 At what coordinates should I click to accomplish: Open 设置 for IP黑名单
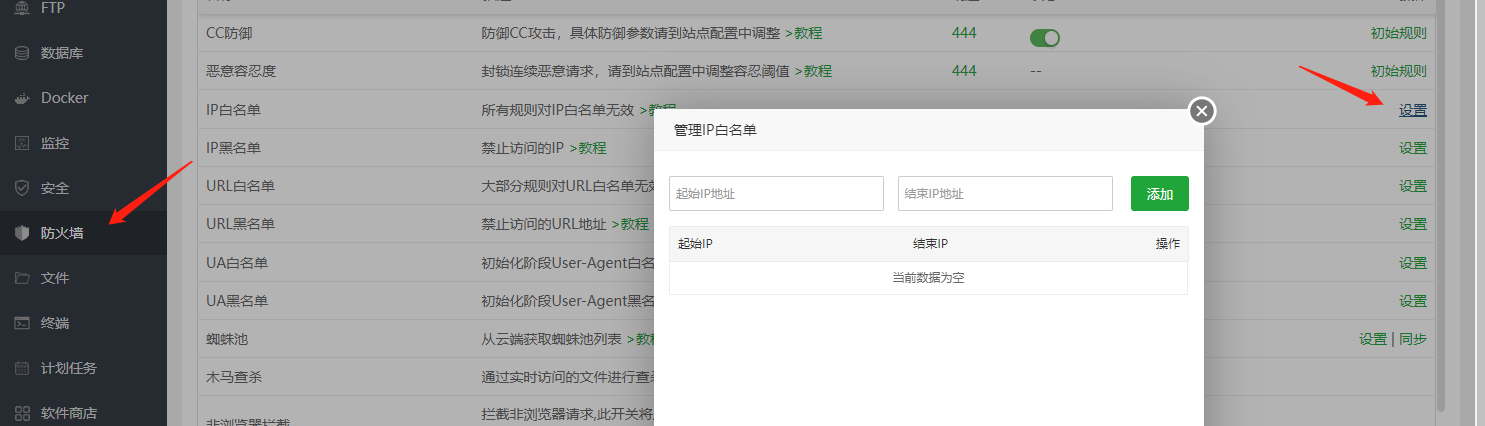tap(1413, 148)
